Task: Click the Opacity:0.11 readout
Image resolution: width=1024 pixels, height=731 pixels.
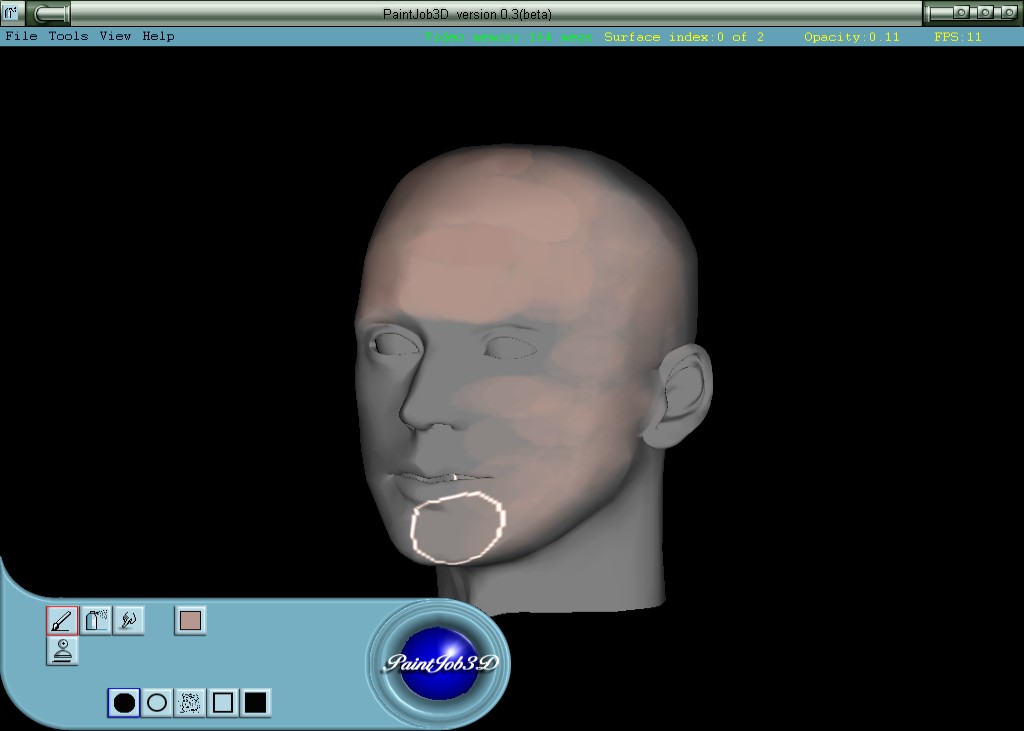Action: [852, 37]
